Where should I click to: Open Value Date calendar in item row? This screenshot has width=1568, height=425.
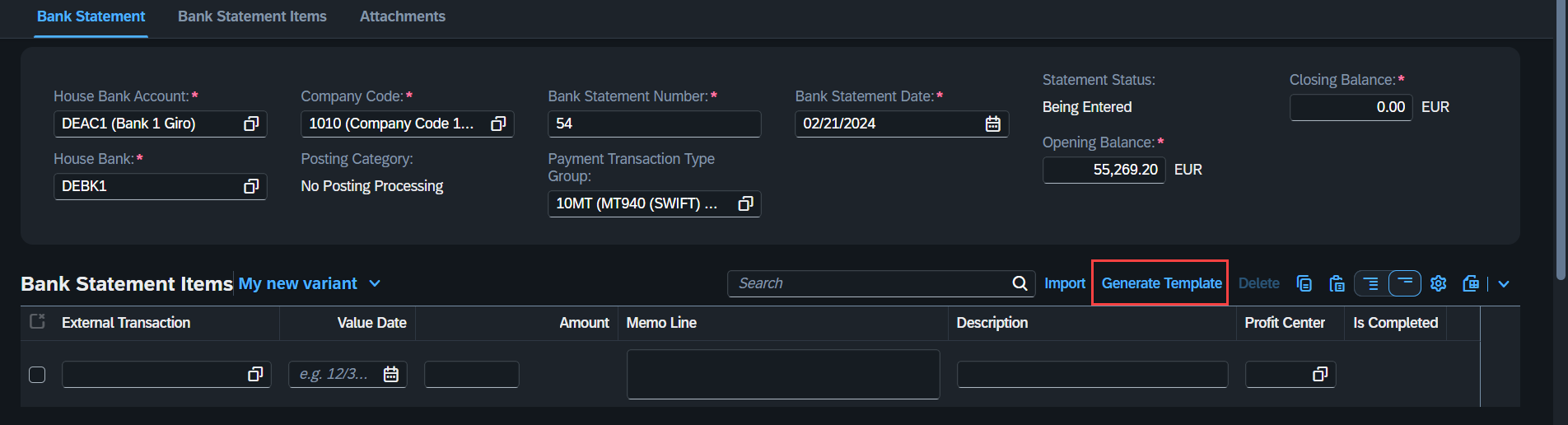click(391, 374)
